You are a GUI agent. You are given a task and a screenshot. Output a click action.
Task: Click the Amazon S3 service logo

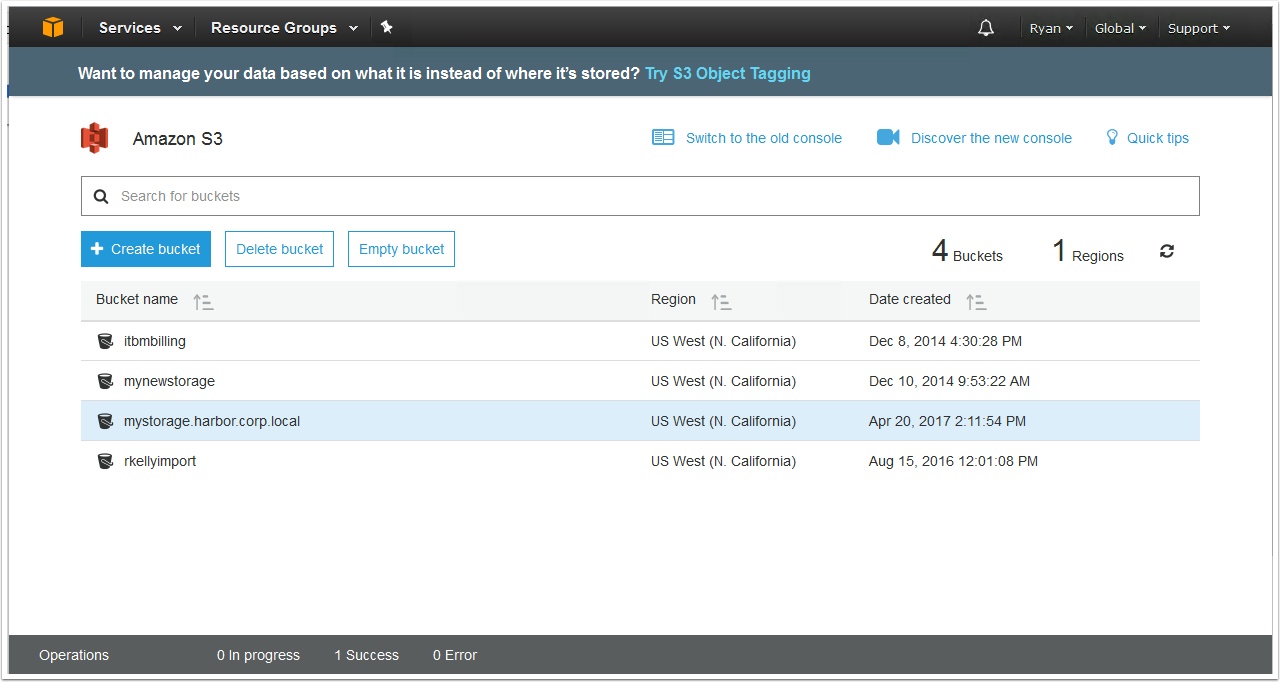(x=94, y=138)
